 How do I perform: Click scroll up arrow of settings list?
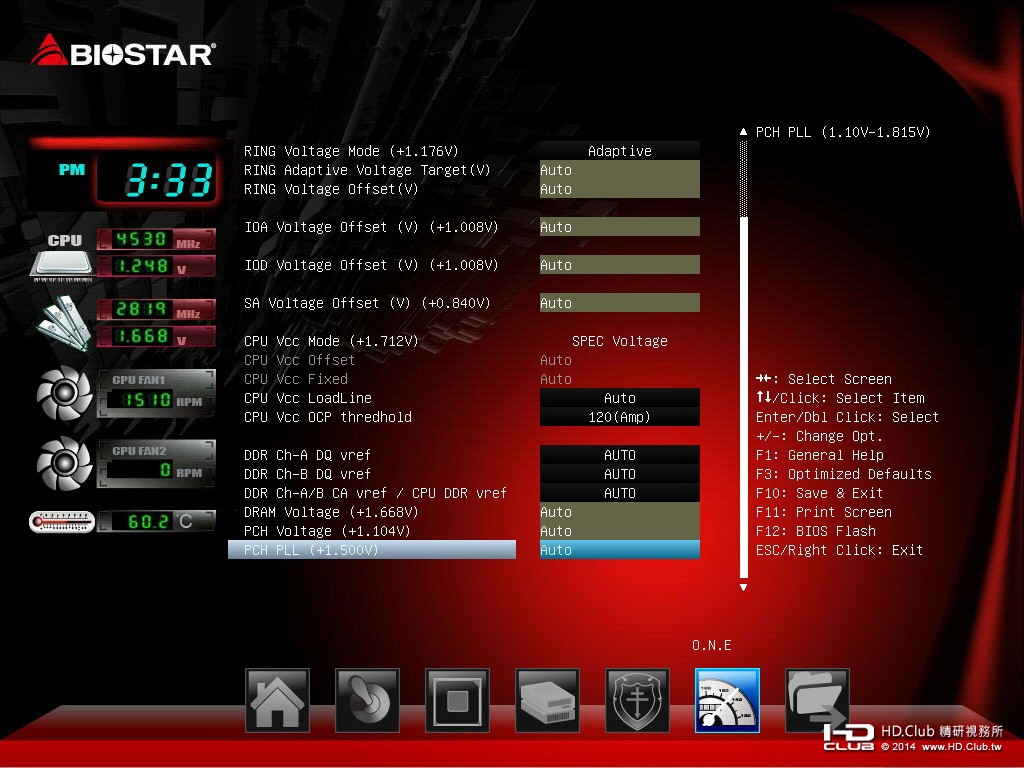click(x=743, y=132)
